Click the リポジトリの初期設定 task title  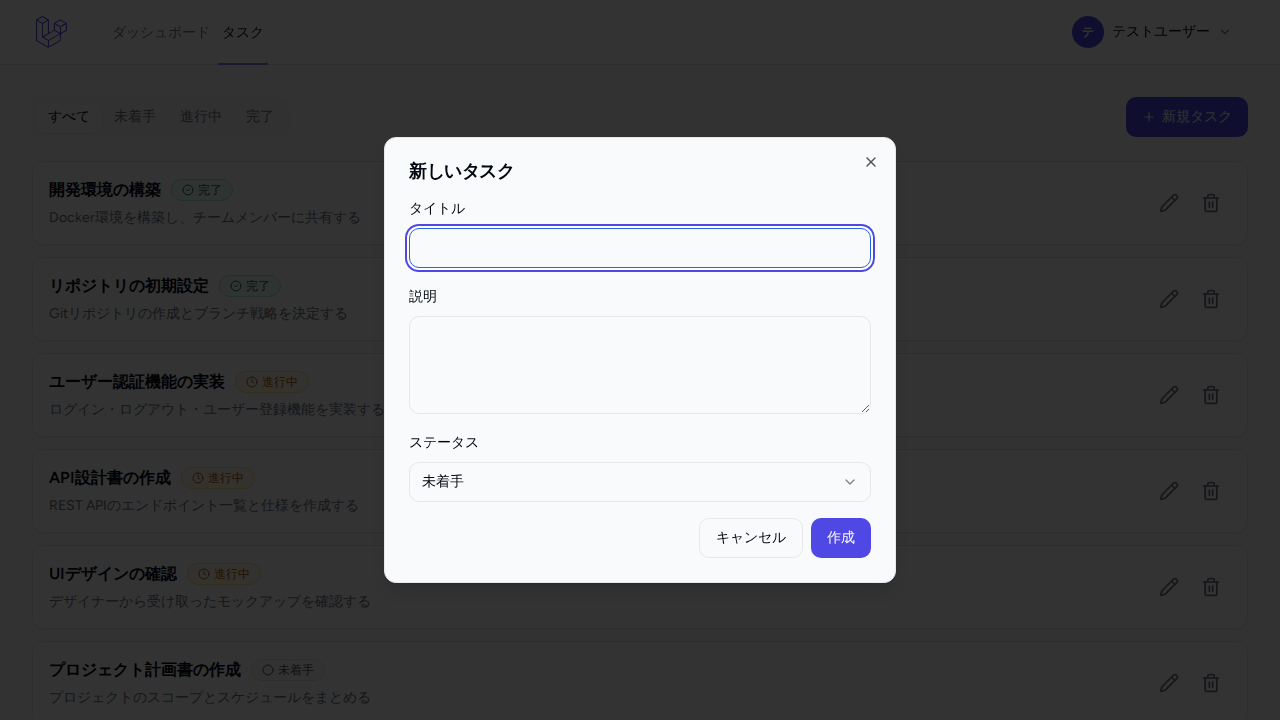[x=129, y=286]
